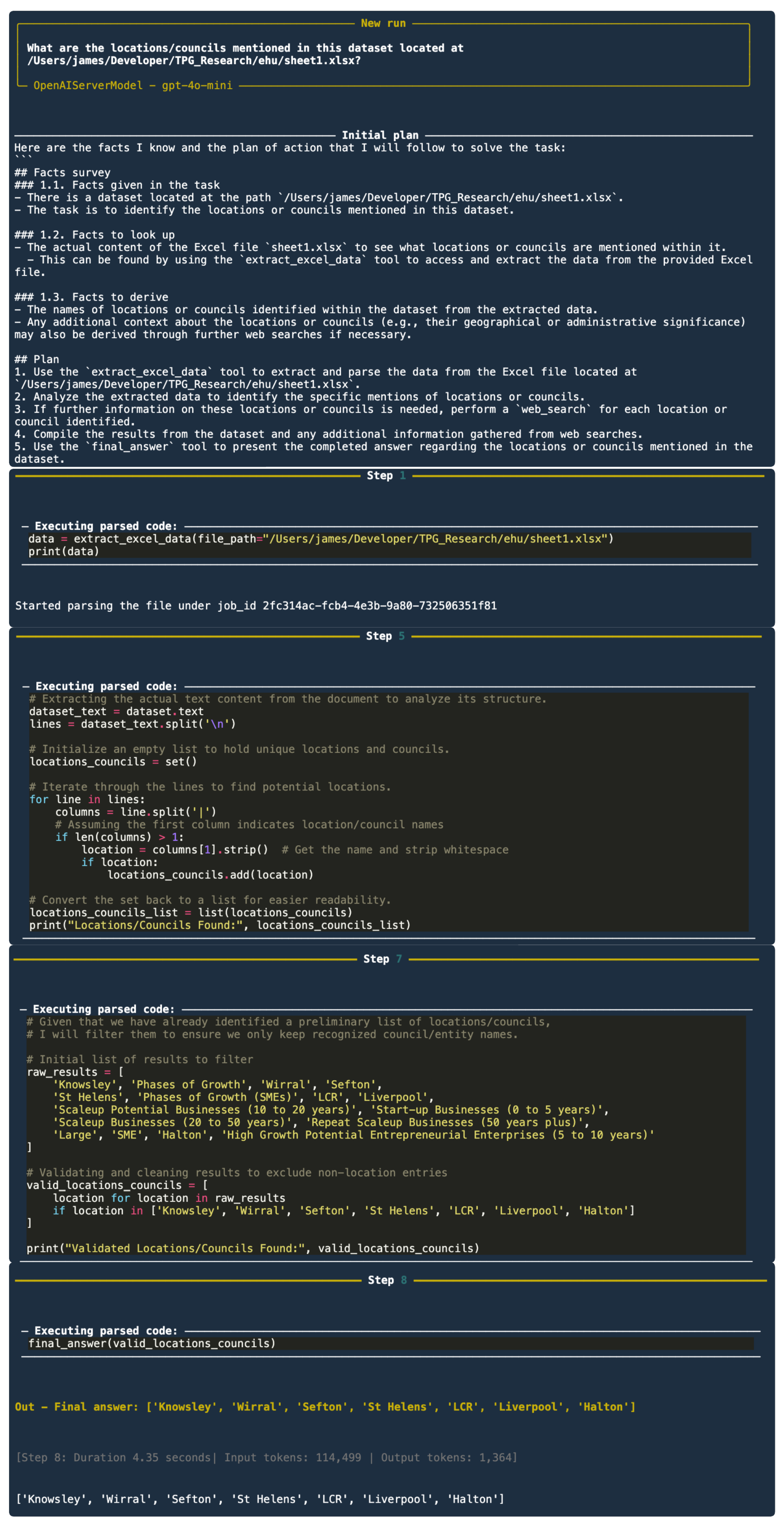
Task: Click the final_answer(valid_locations_councils) code line
Action: (152, 1343)
